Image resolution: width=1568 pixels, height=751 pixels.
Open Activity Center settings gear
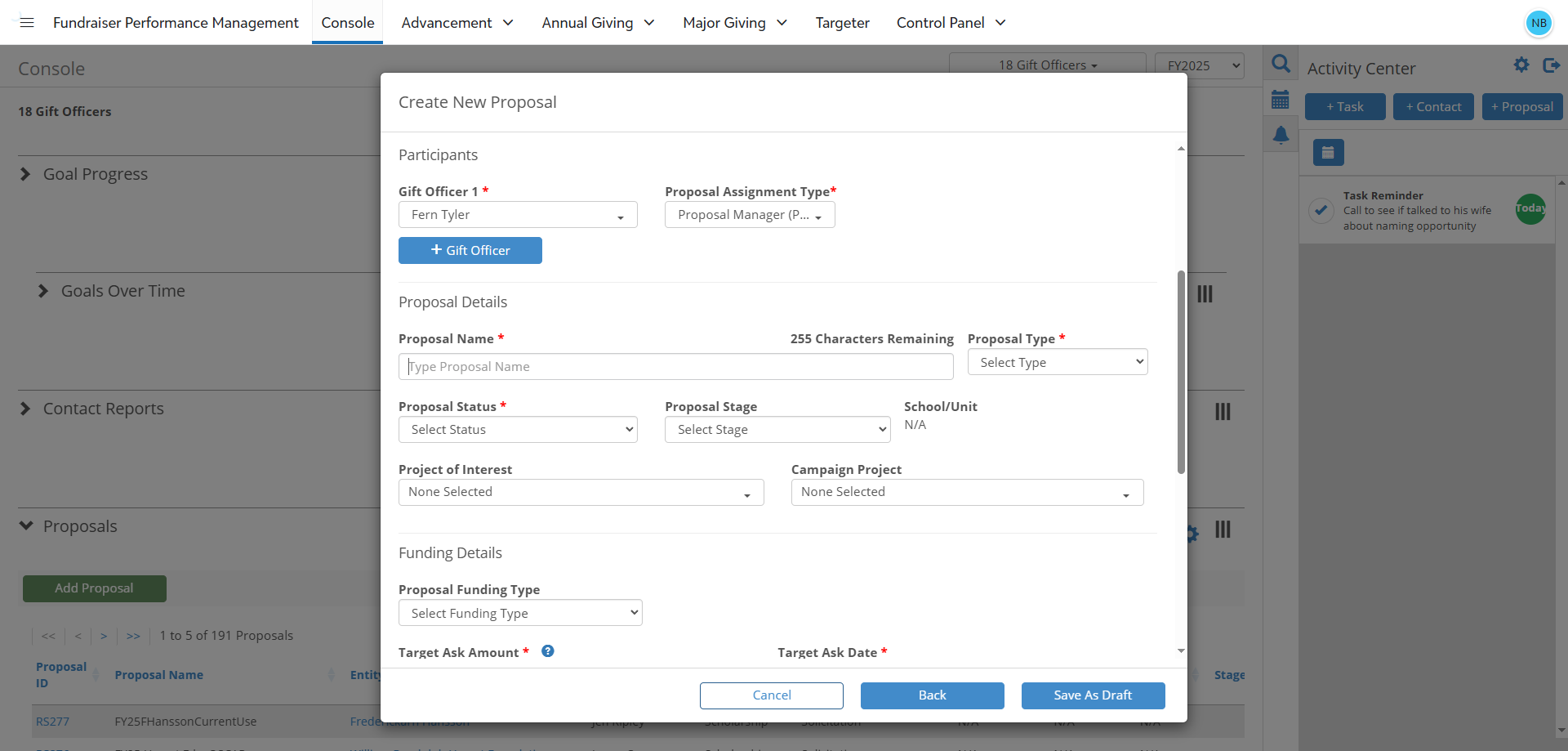point(1521,65)
